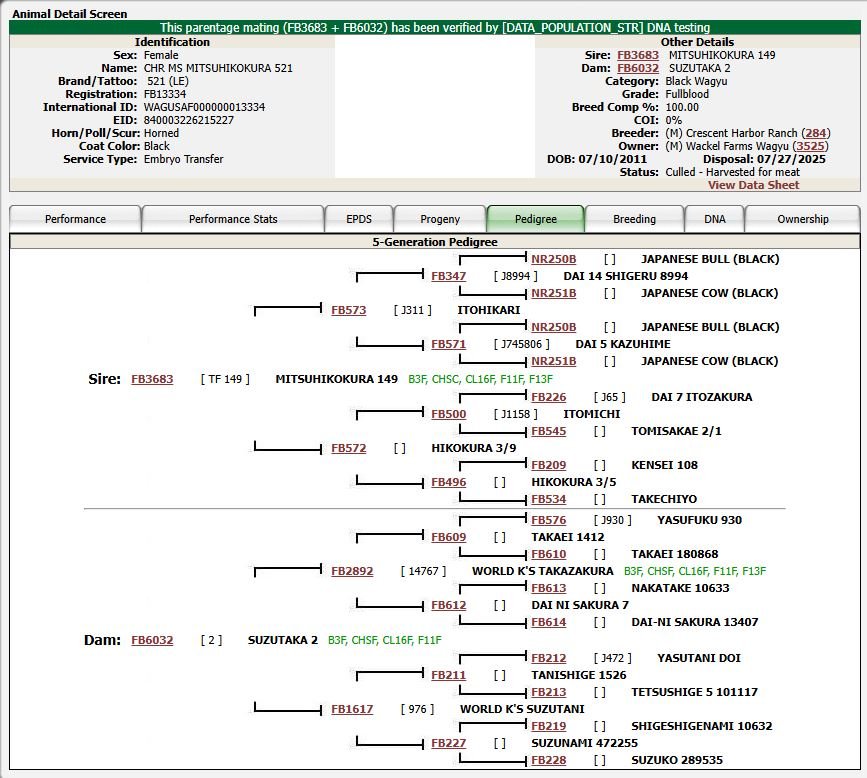867x778 pixels.
Task: Click the View Data Sheet link
Action: 753,185
